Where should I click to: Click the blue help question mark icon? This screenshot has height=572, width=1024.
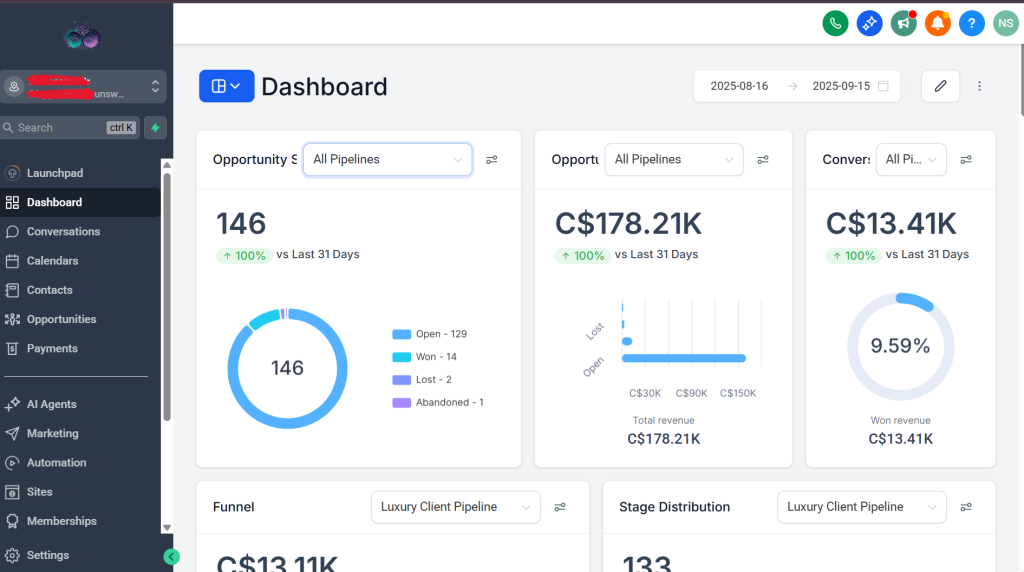(x=972, y=23)
